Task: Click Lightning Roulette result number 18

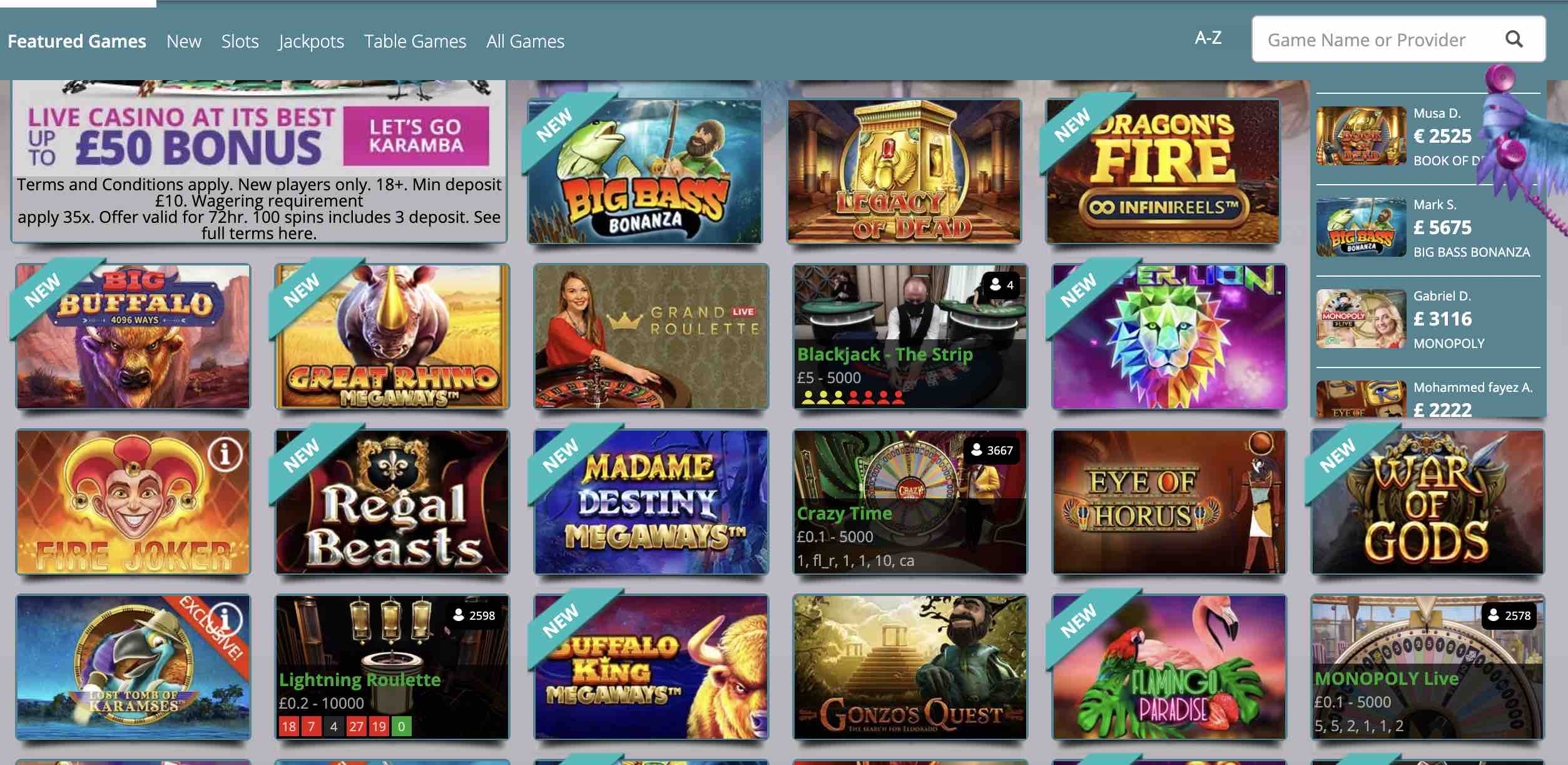Action: tap(288, 726)
